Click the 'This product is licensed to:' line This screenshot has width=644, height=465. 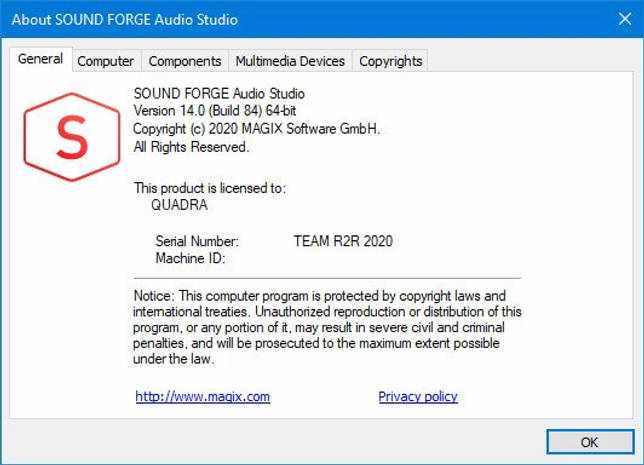tap(209, 188)
